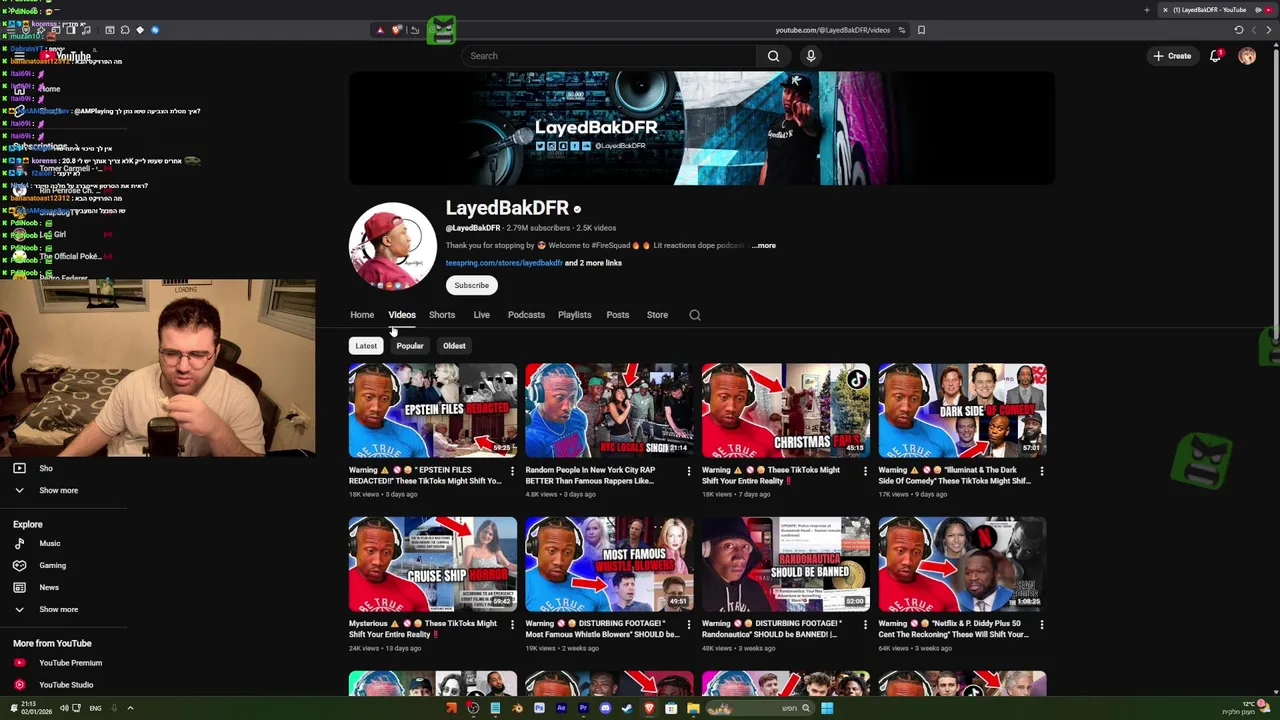Open the Christmas Fails video thumbnail
Image resolution: width=1280 pixels, height=720 pixels.
click(x=786, y=410)
